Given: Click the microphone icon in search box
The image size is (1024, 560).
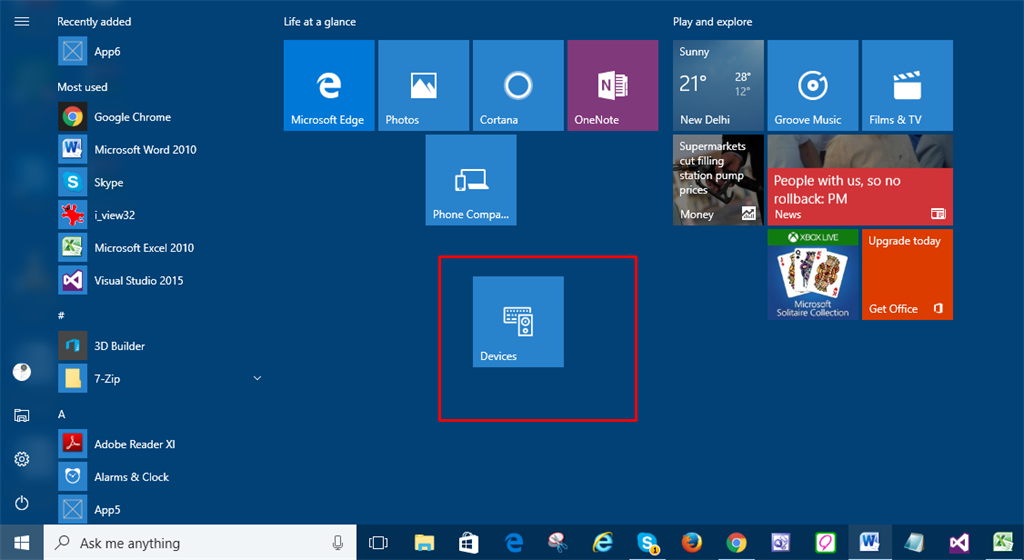Looking at the screenshot, I should [x=338, y=543].
